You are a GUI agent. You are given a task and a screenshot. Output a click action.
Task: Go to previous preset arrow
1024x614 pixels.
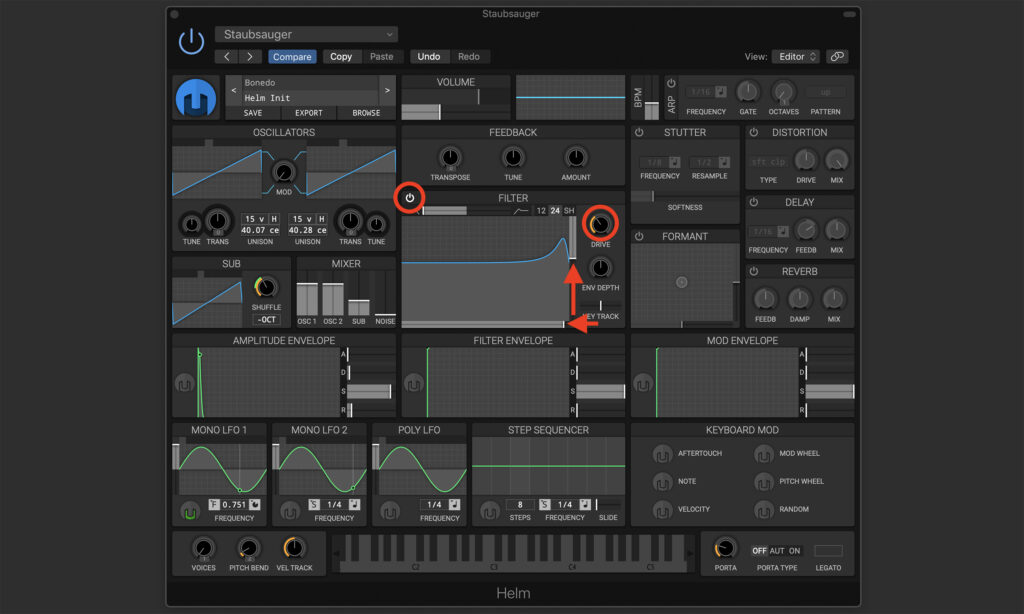[227, 57]
